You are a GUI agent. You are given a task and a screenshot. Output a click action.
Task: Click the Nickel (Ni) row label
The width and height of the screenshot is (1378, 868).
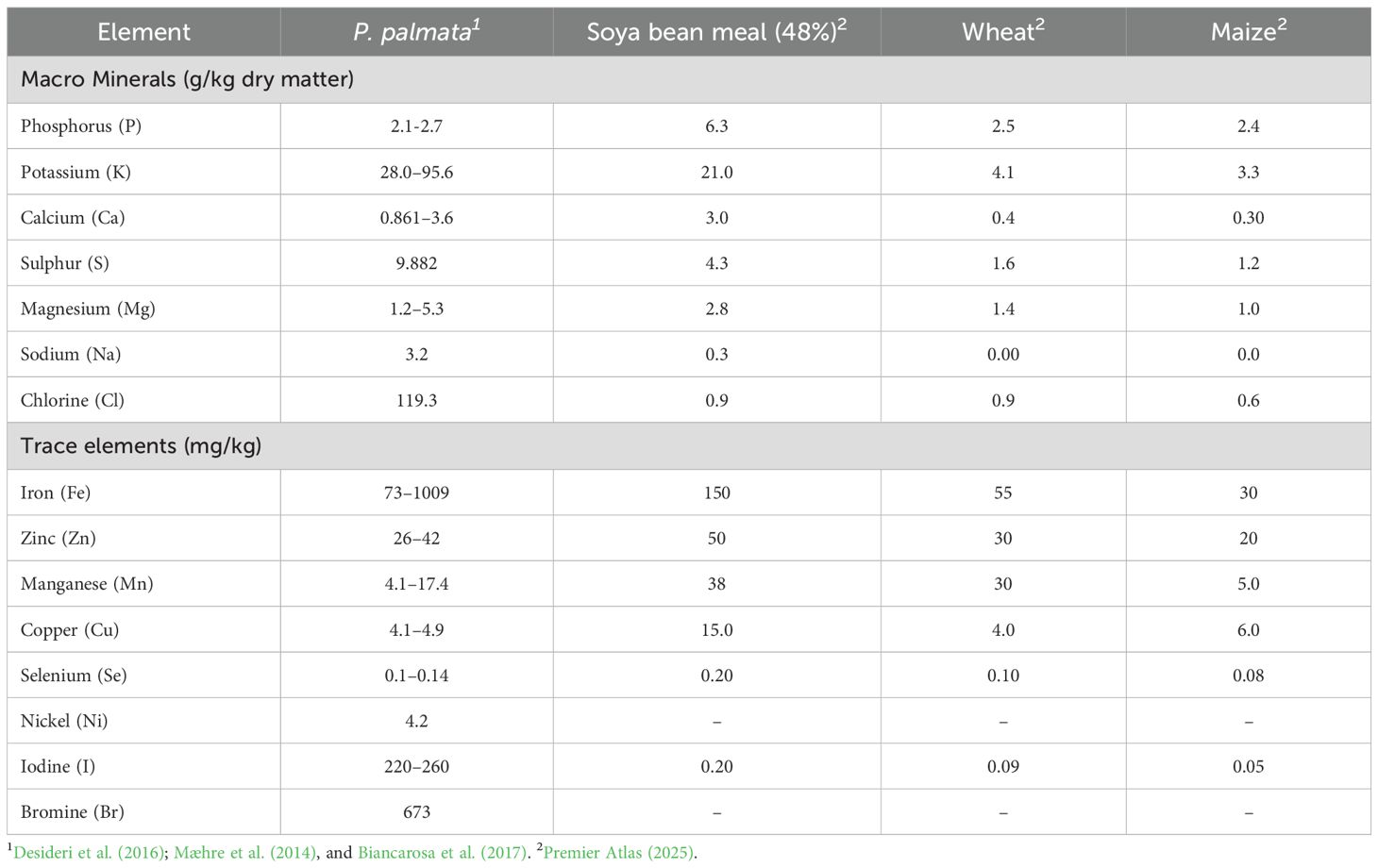(64, 721)
